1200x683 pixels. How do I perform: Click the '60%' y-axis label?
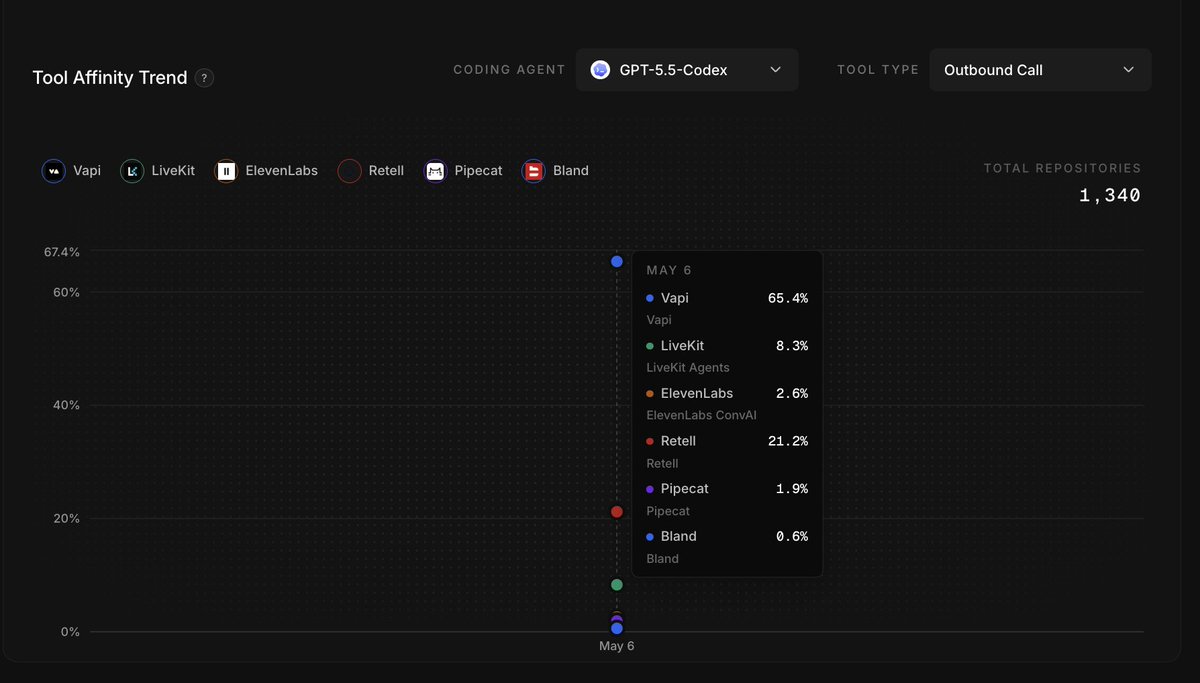point(67,292)
